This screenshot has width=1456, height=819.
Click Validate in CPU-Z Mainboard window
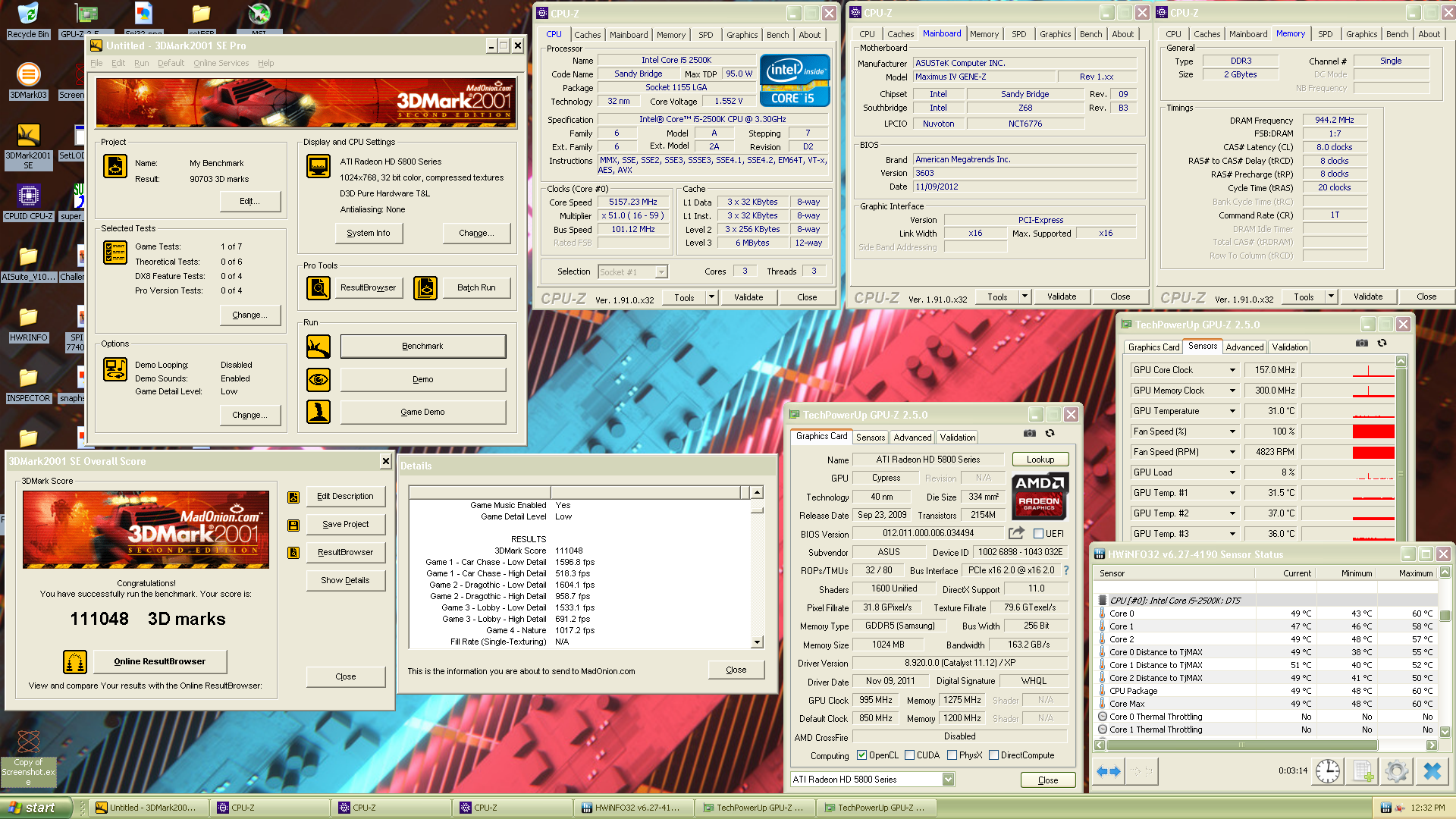(1062, 297)
